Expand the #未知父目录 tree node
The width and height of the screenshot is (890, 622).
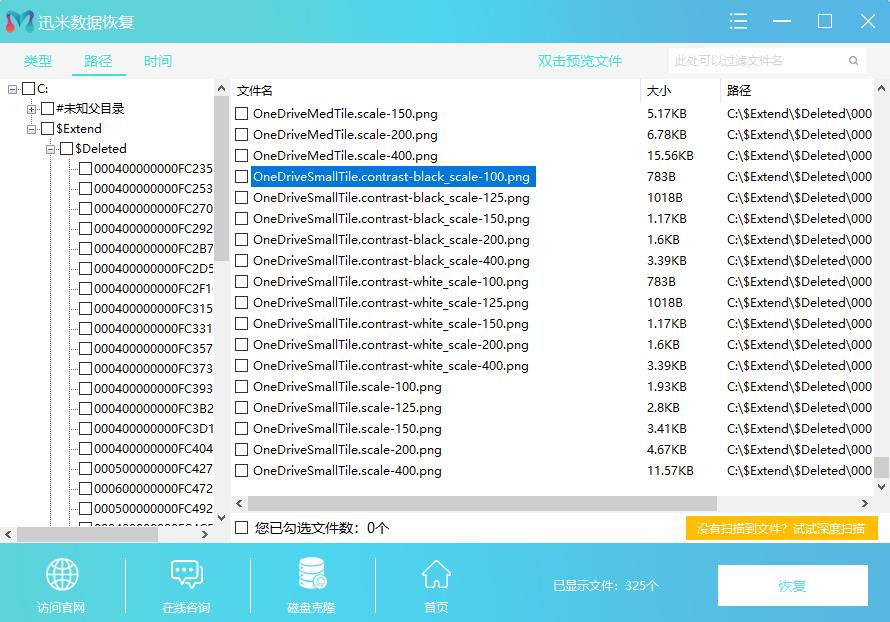[32, 109]
